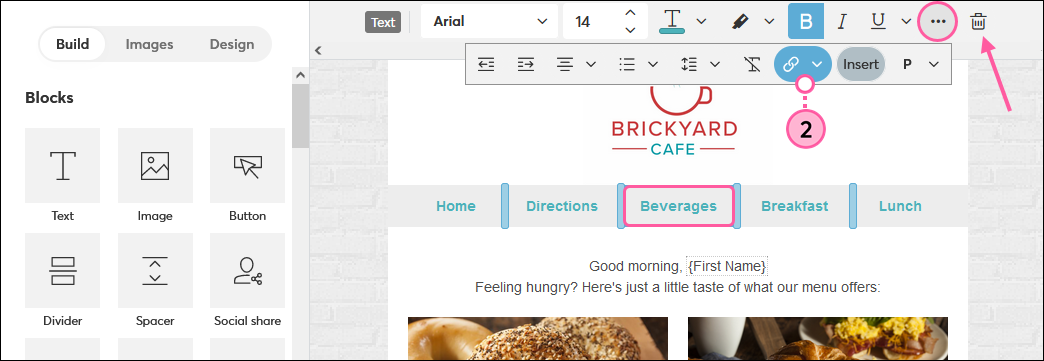Image resolution: width=1044 pixels, height=361 pixels.
Task: Increase indent with the indent icon
Action: [x=526, y=64]
